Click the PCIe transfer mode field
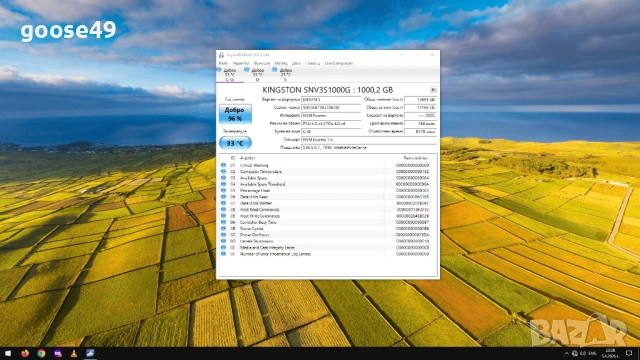The height and width of the screenshot is (360, 640). [331, 124]
